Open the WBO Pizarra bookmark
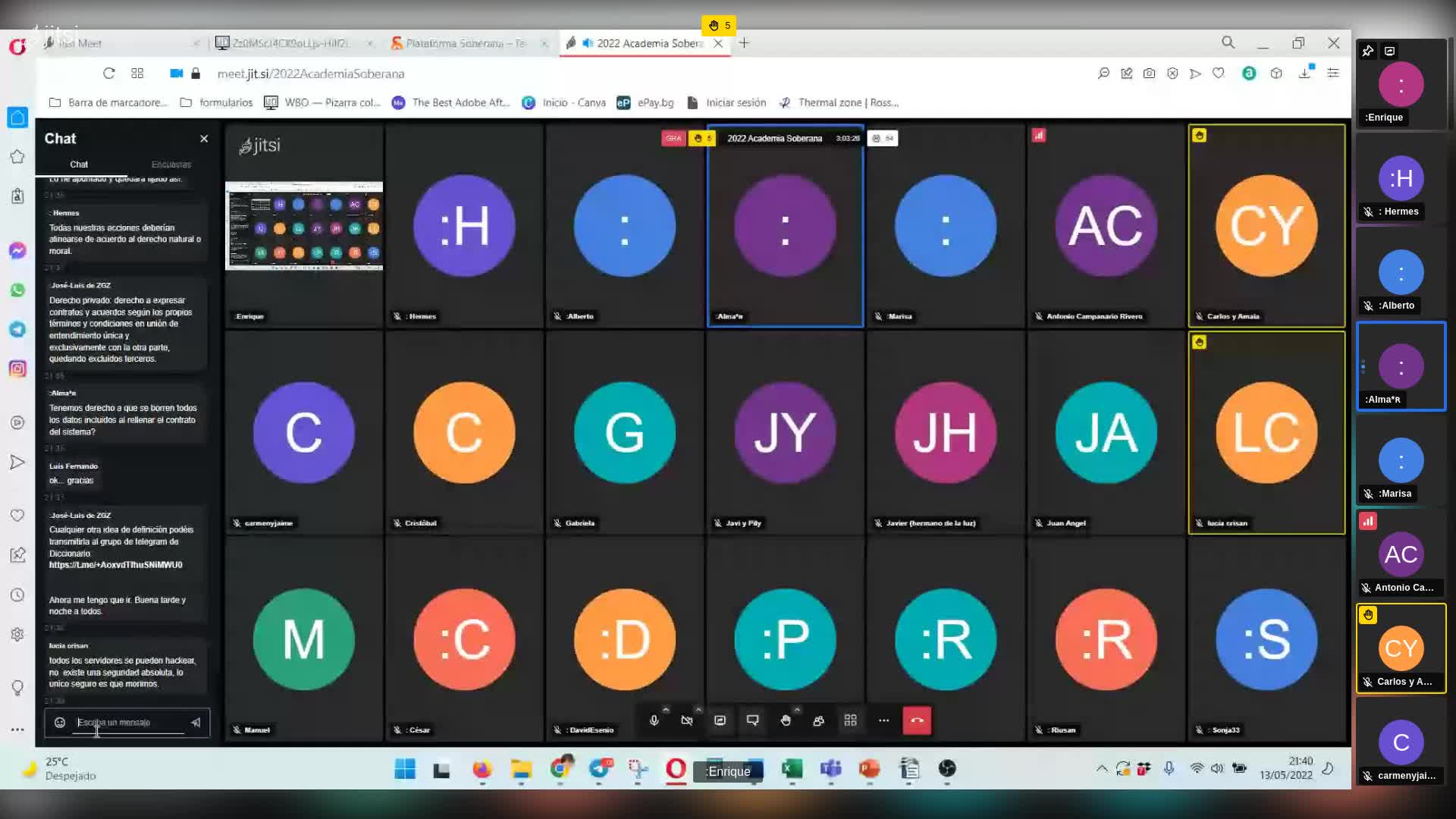Image resolution: width=1456 pixels, height=819 pixels. pos(322,102)
